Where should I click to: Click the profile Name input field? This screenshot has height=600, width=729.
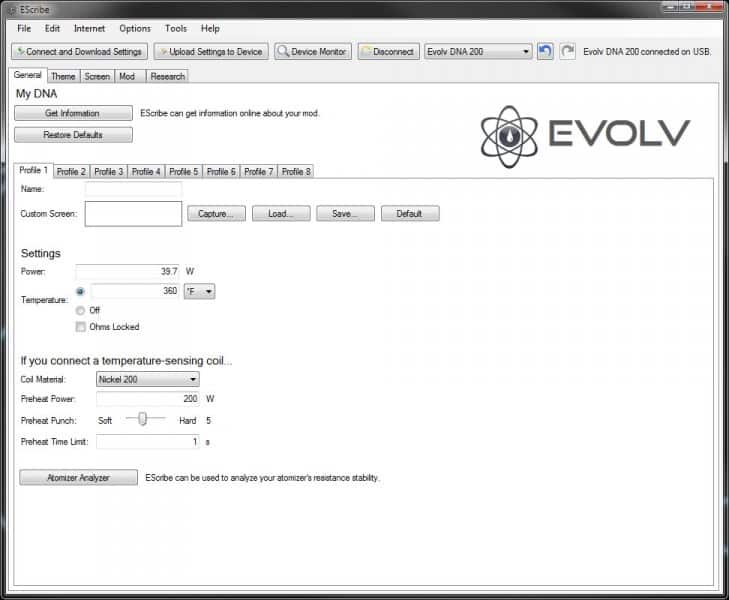click(133, 189)
